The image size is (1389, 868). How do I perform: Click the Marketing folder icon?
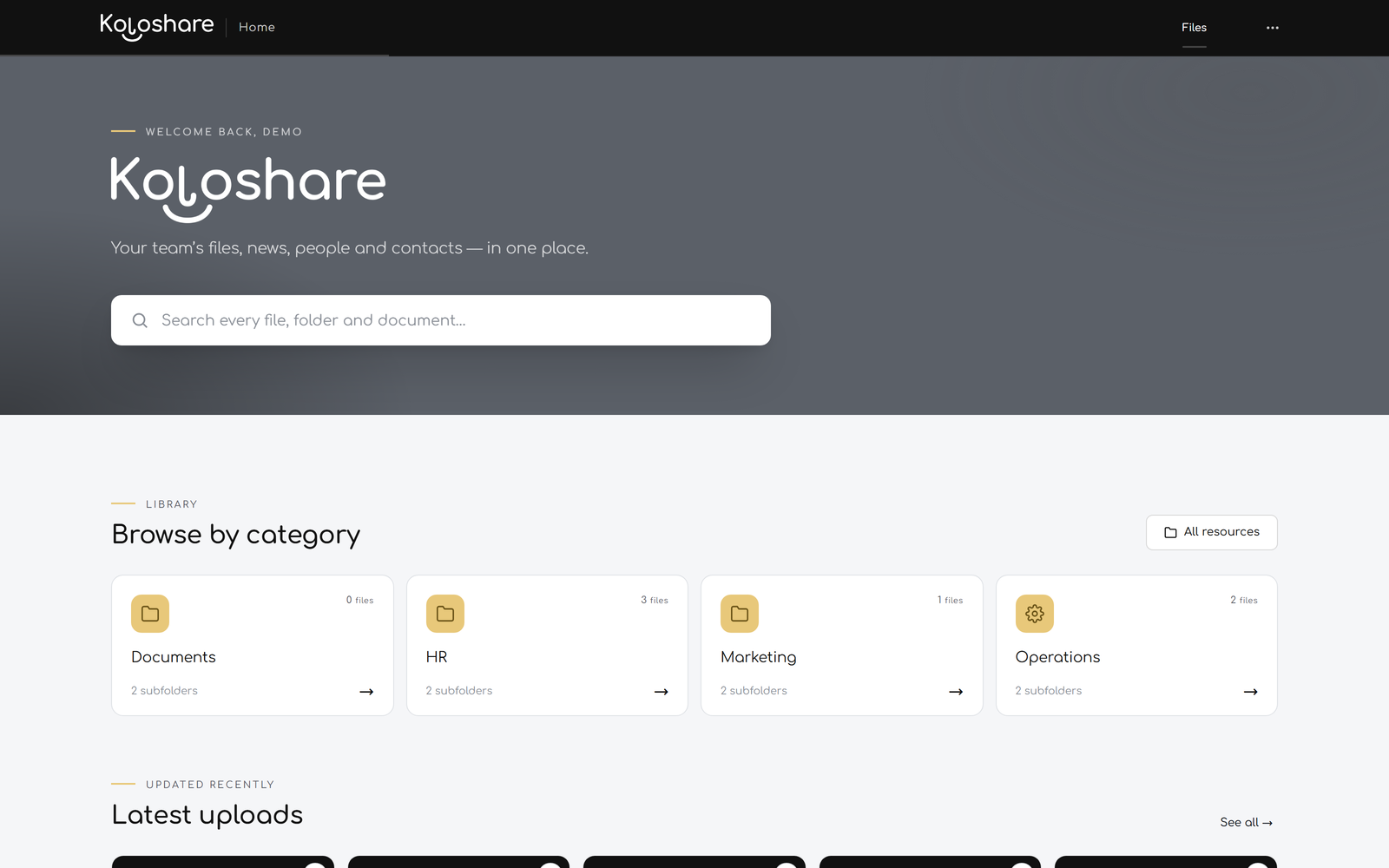740,614
